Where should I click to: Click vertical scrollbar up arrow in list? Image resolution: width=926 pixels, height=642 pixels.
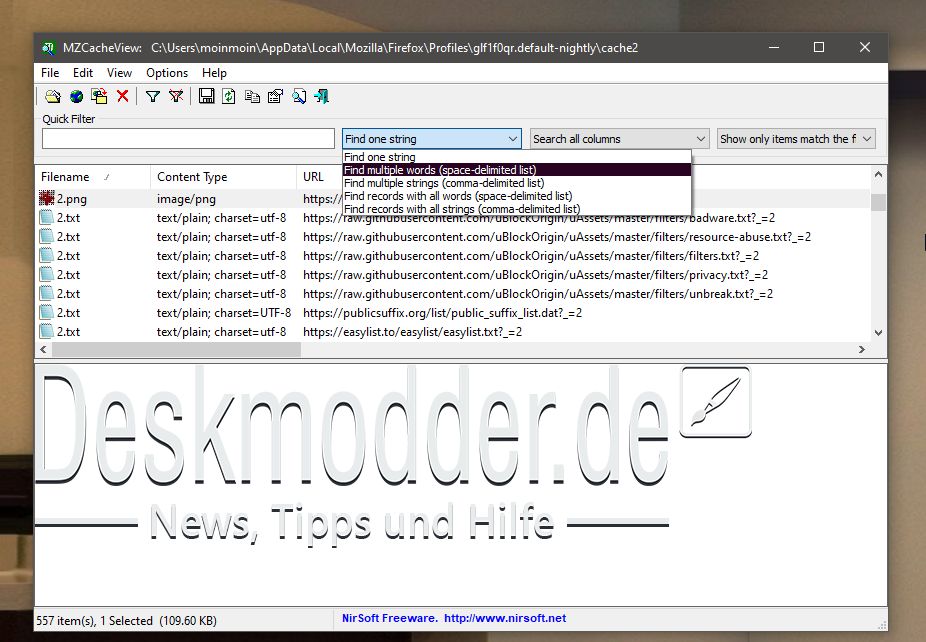click(878, 174)
